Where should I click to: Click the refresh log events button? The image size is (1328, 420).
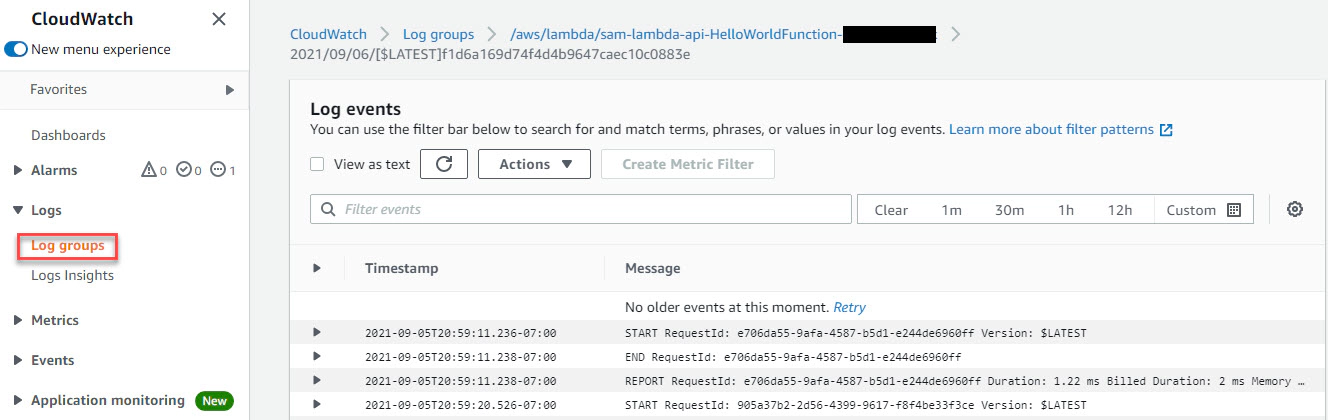pyautogui.click(x=444, y=164)
